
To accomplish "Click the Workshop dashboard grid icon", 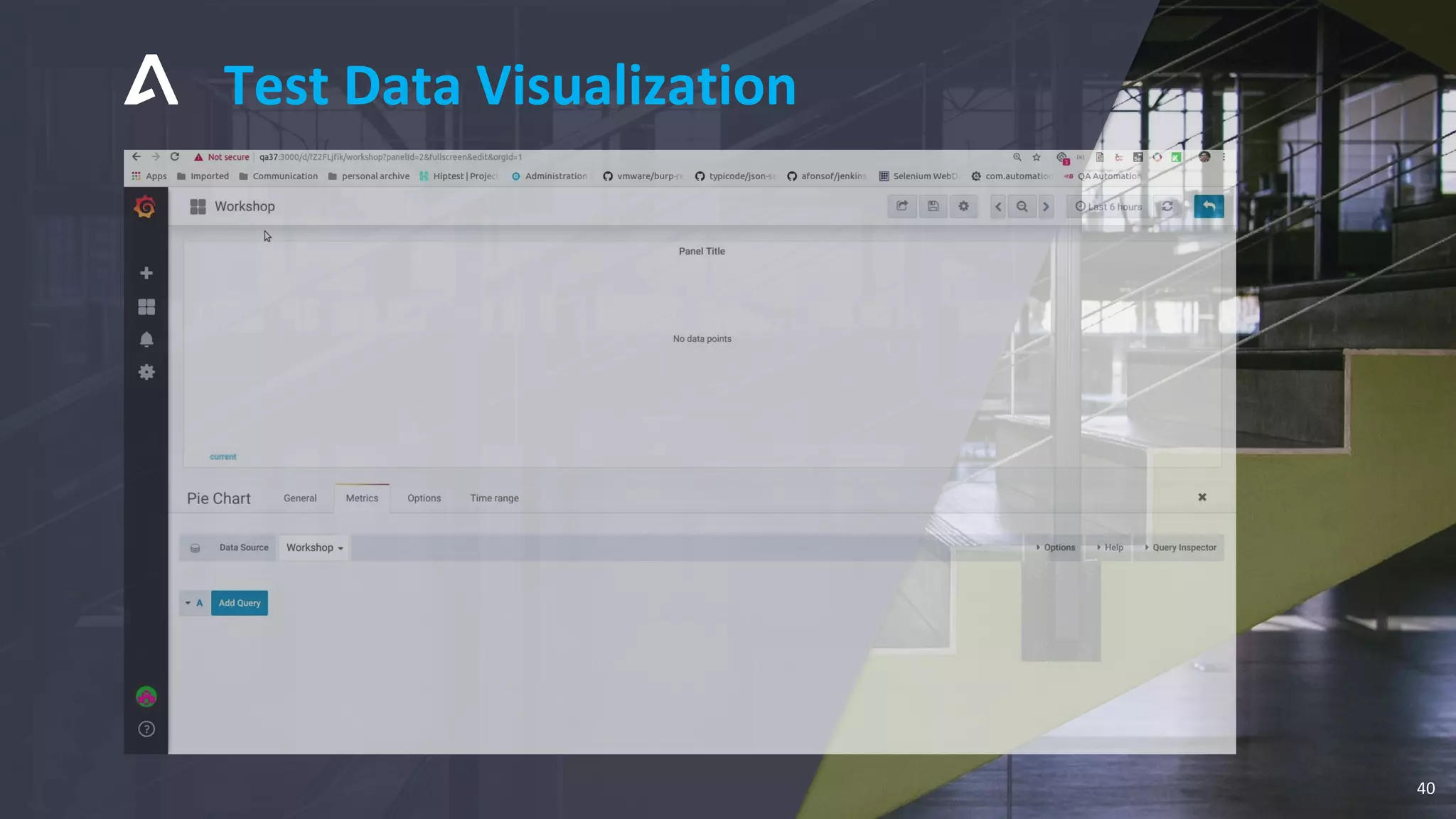I will (x=198, y=207).
